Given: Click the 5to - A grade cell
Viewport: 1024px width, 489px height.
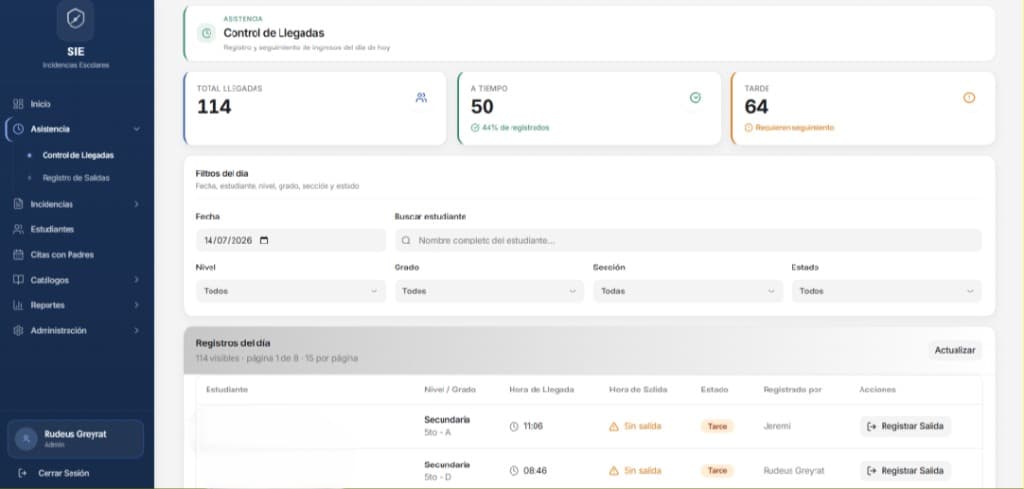Looking at the screenshot, I should tap(438, 433).
